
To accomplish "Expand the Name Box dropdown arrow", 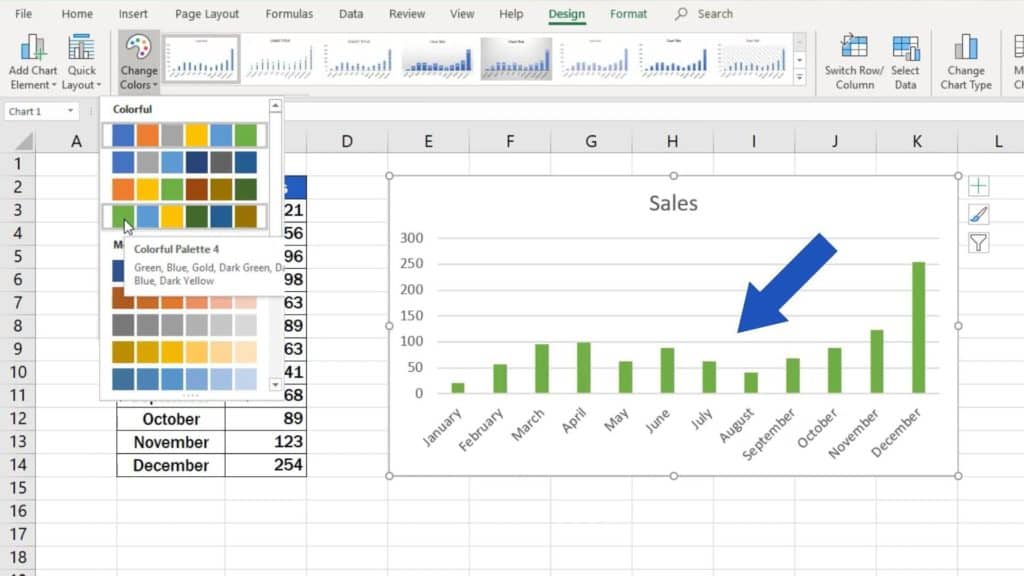I will 70,112.
